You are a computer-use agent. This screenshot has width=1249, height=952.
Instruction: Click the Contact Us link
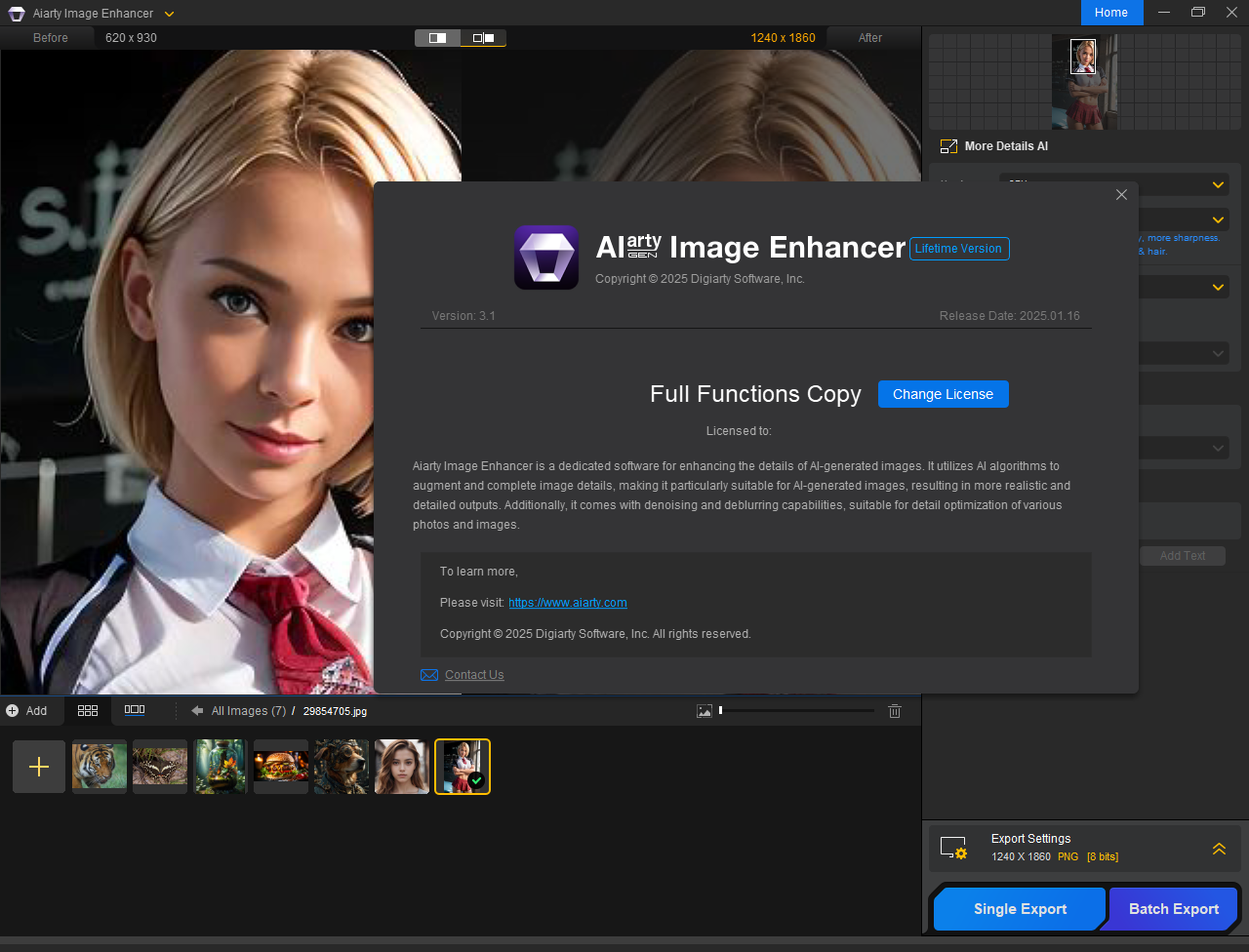click(474, 675)
